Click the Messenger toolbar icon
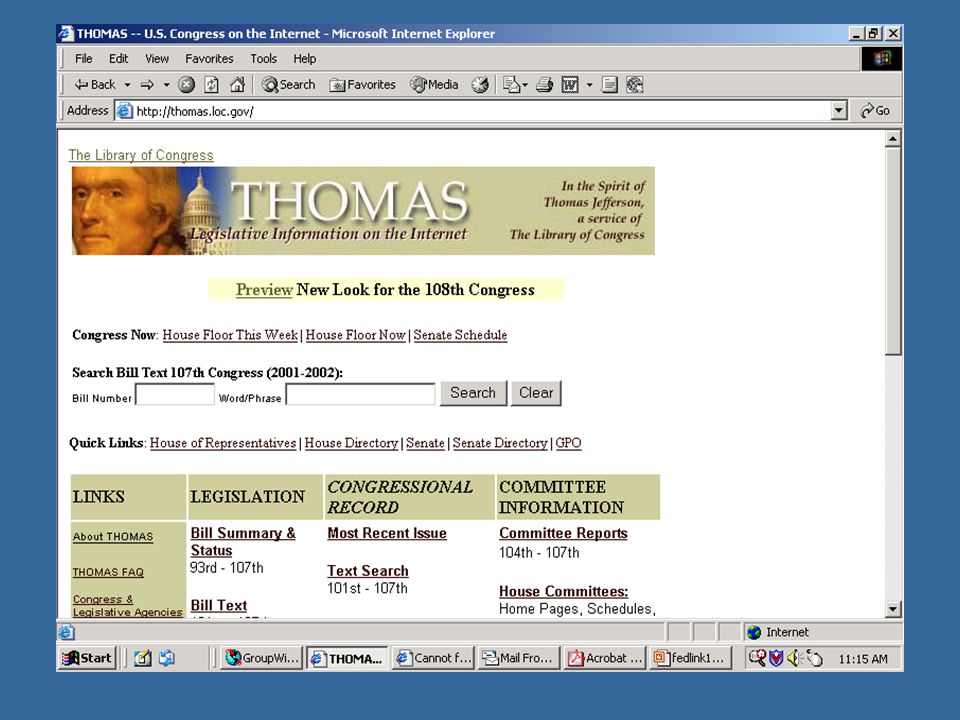Image resolution: width=960 pixels, height=720 pixels. [x=635, y=84]
